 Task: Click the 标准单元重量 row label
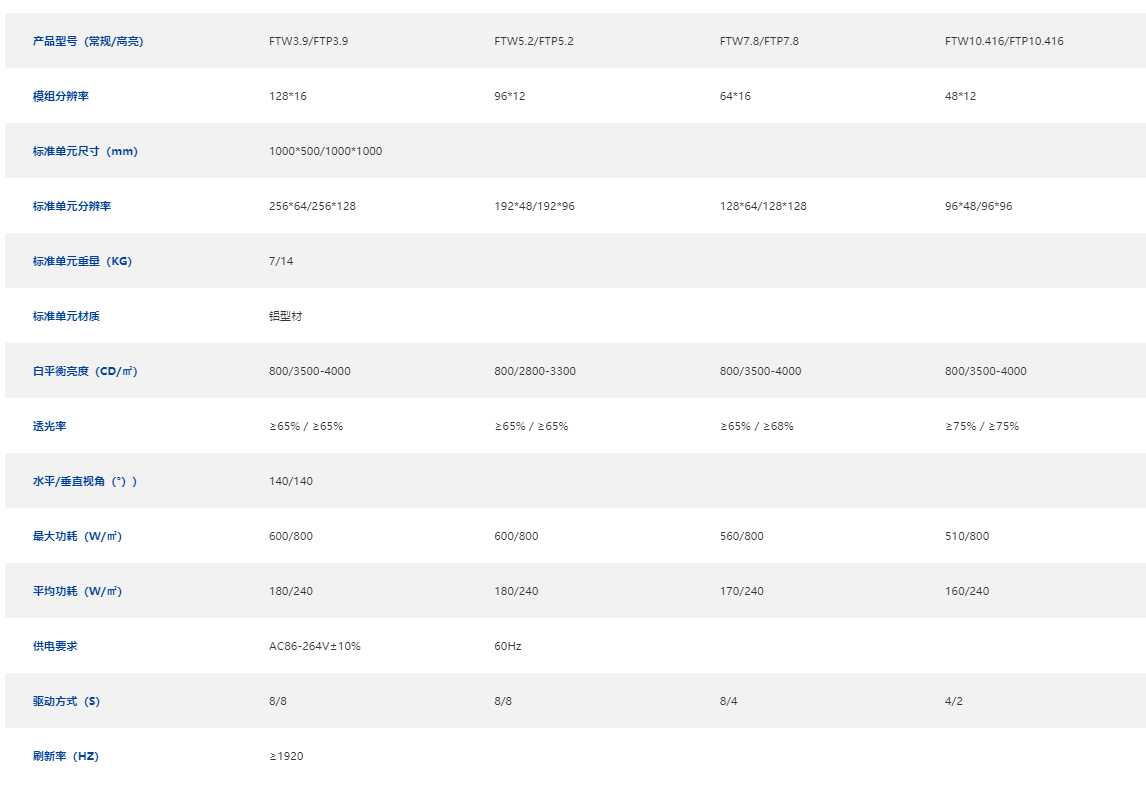[82, 261]
